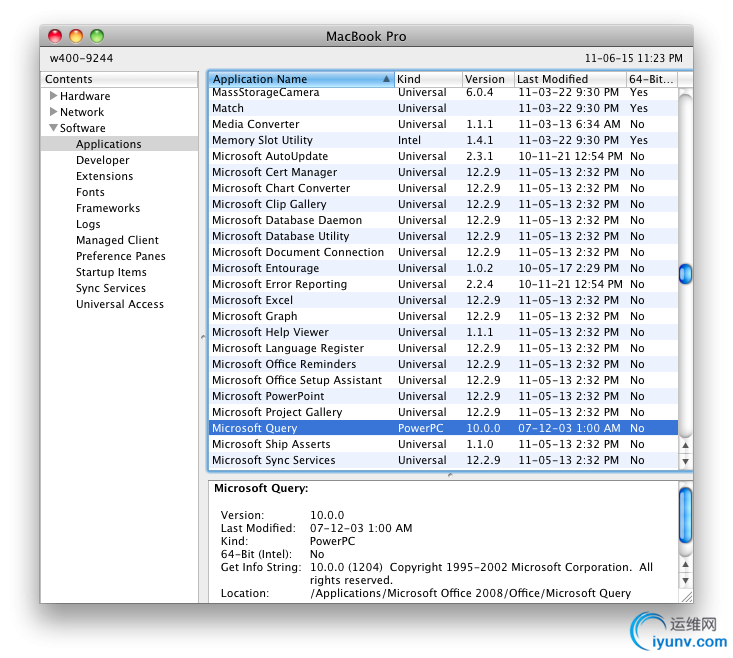733x658 pixels.
Task: Select the Microsoft Sync Services row
Action: 443,460
